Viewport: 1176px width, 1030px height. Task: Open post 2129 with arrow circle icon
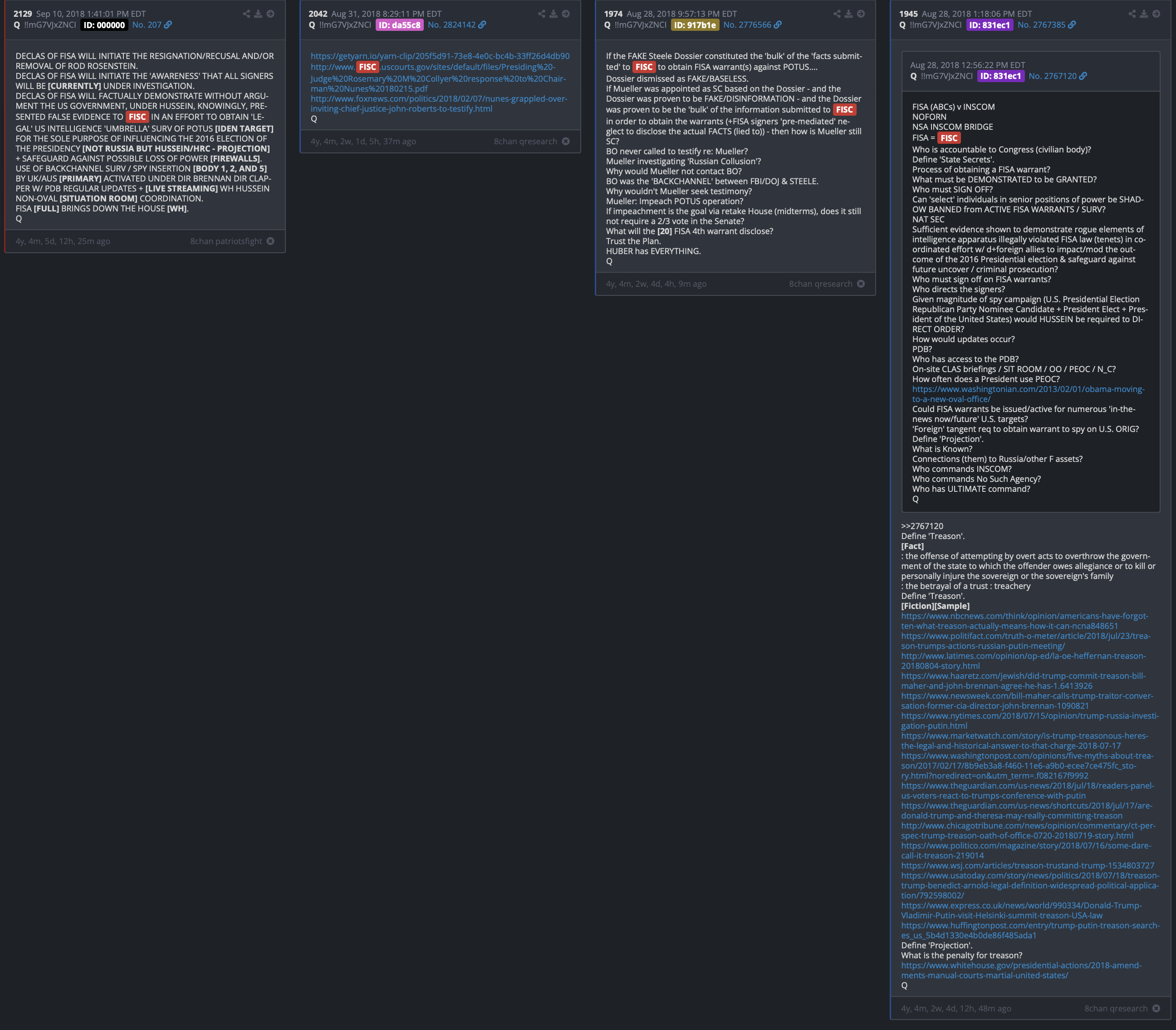270,14
